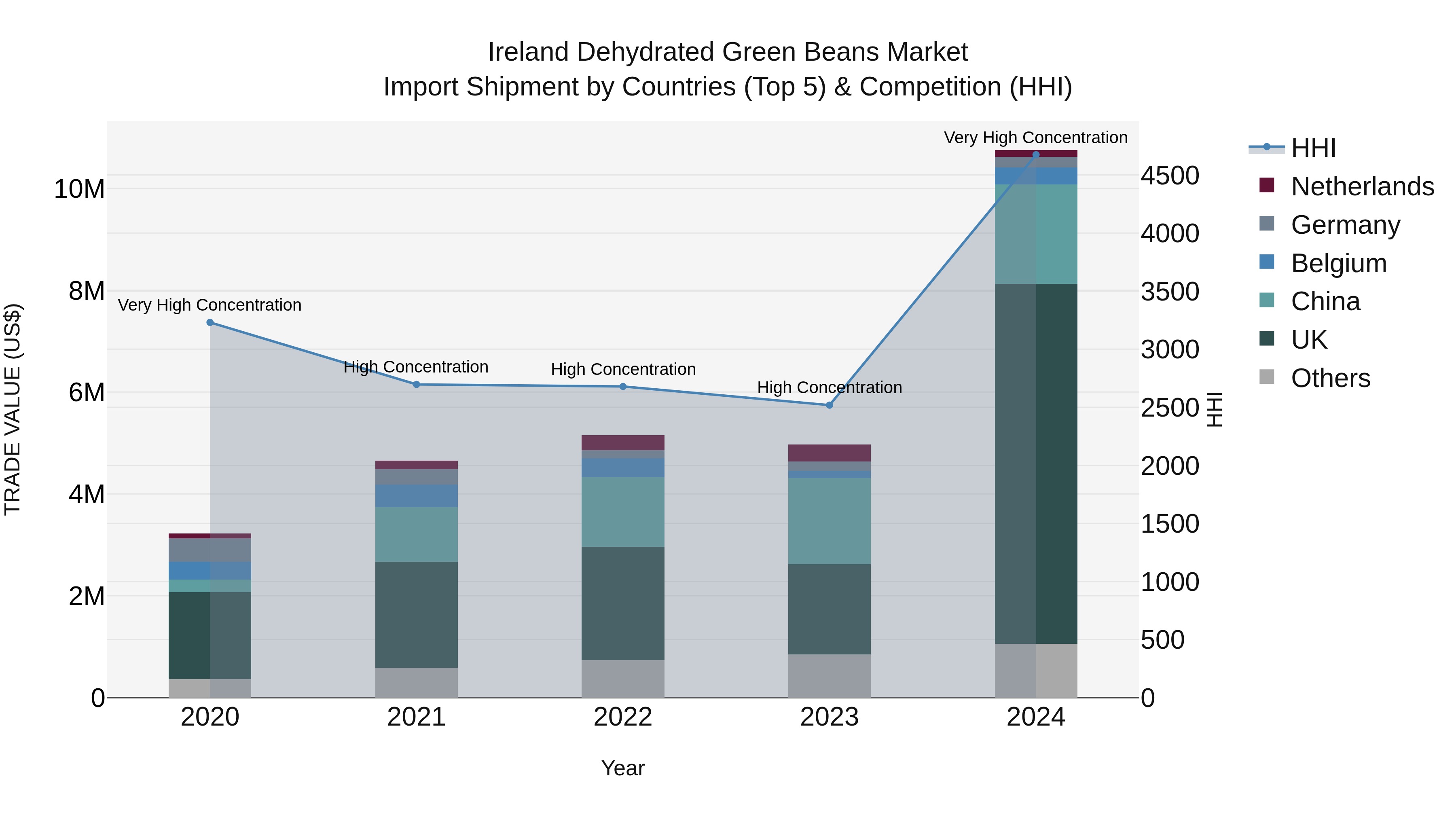The width and height of the screenshot is (1456, 819).
Task: Click the 8M trade value tick
Action: [87, 291]
